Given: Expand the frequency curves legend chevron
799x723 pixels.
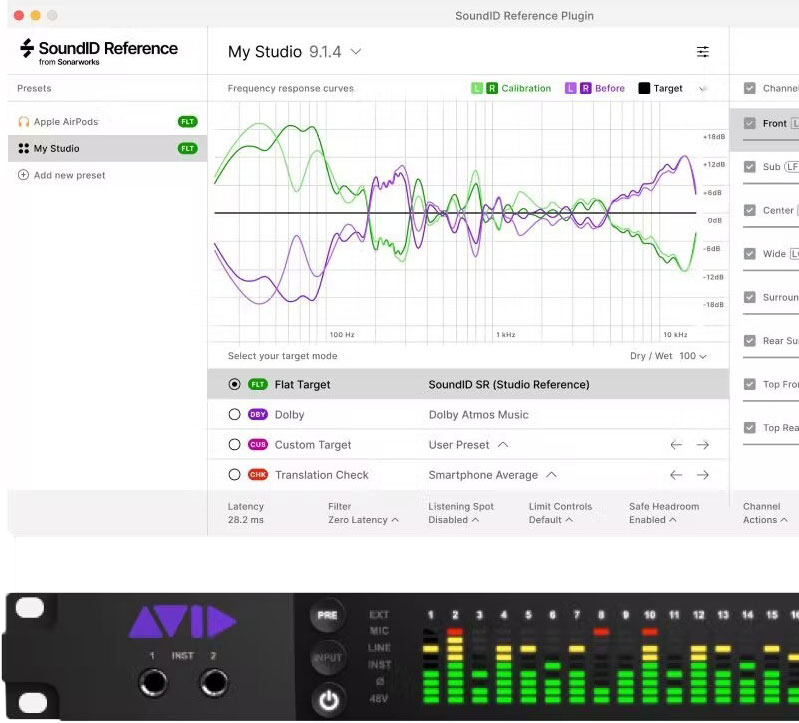Looking at the screenshot, I should (703, 89).
